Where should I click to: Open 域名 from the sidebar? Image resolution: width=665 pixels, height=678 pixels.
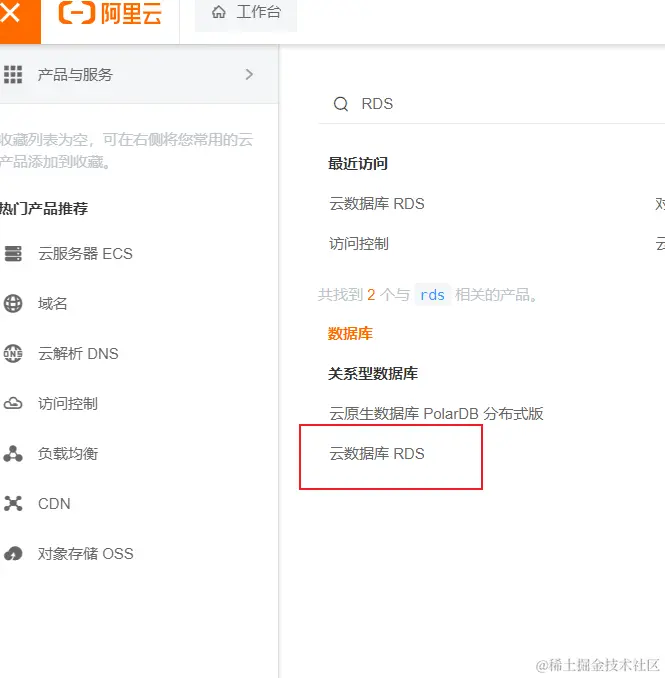point(52,304)
